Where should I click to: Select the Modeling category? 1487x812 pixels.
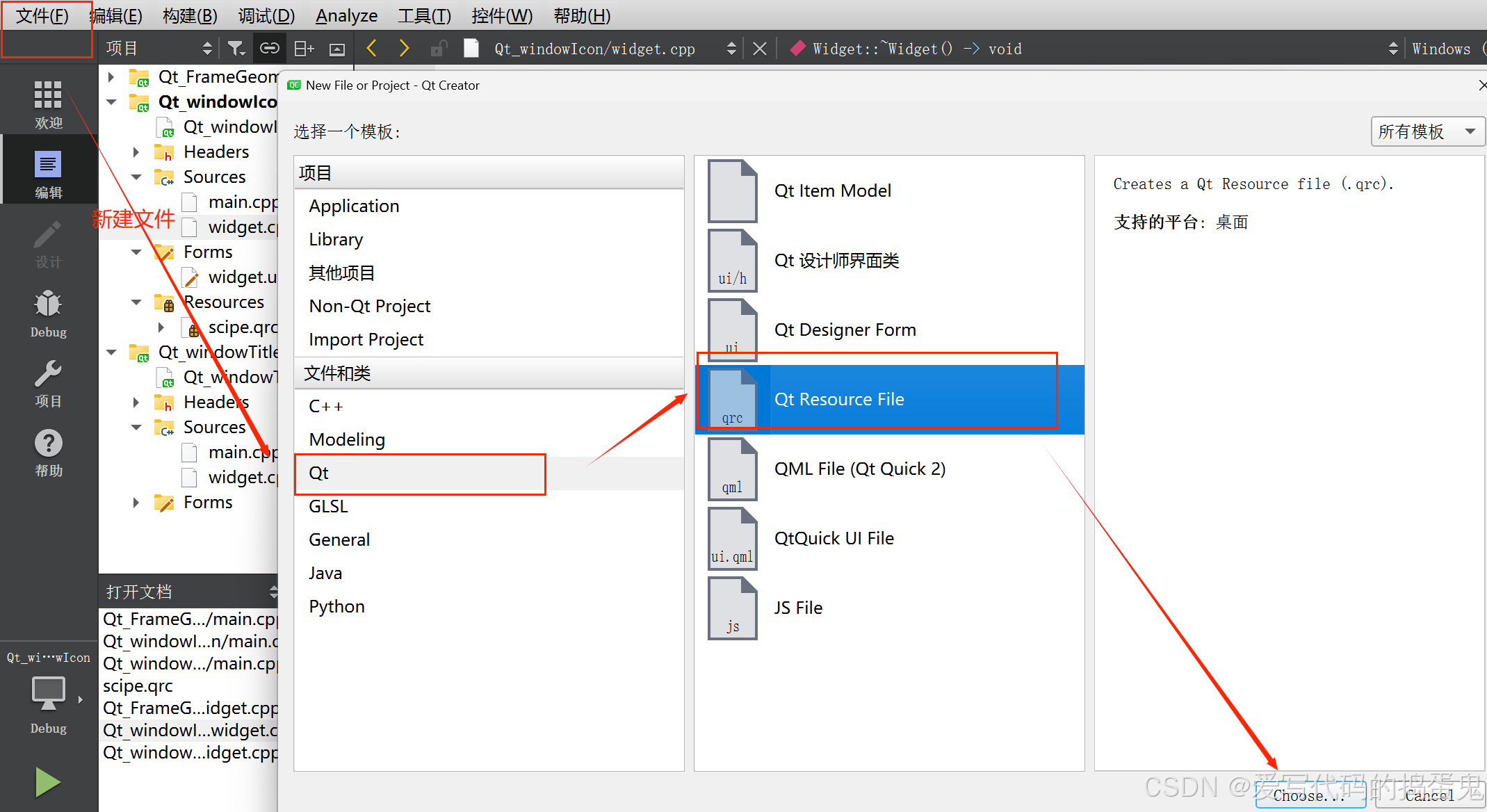click(x=489, y=439)
